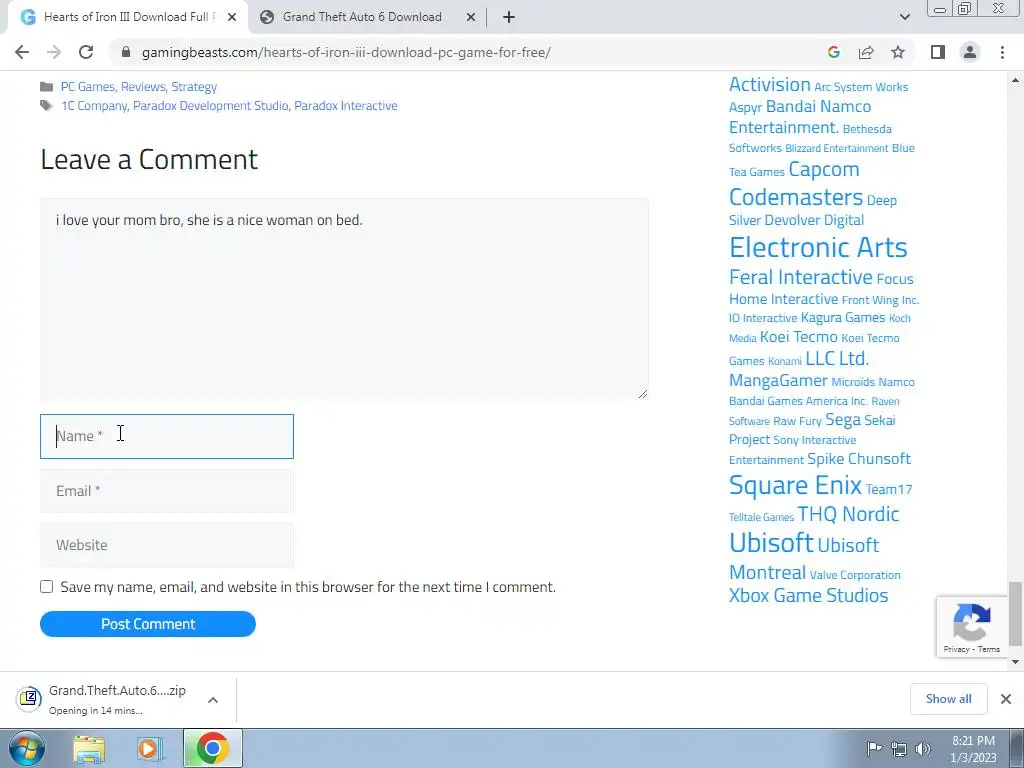Open the reCAPTCHA Privacy link

tap(956, 649)
